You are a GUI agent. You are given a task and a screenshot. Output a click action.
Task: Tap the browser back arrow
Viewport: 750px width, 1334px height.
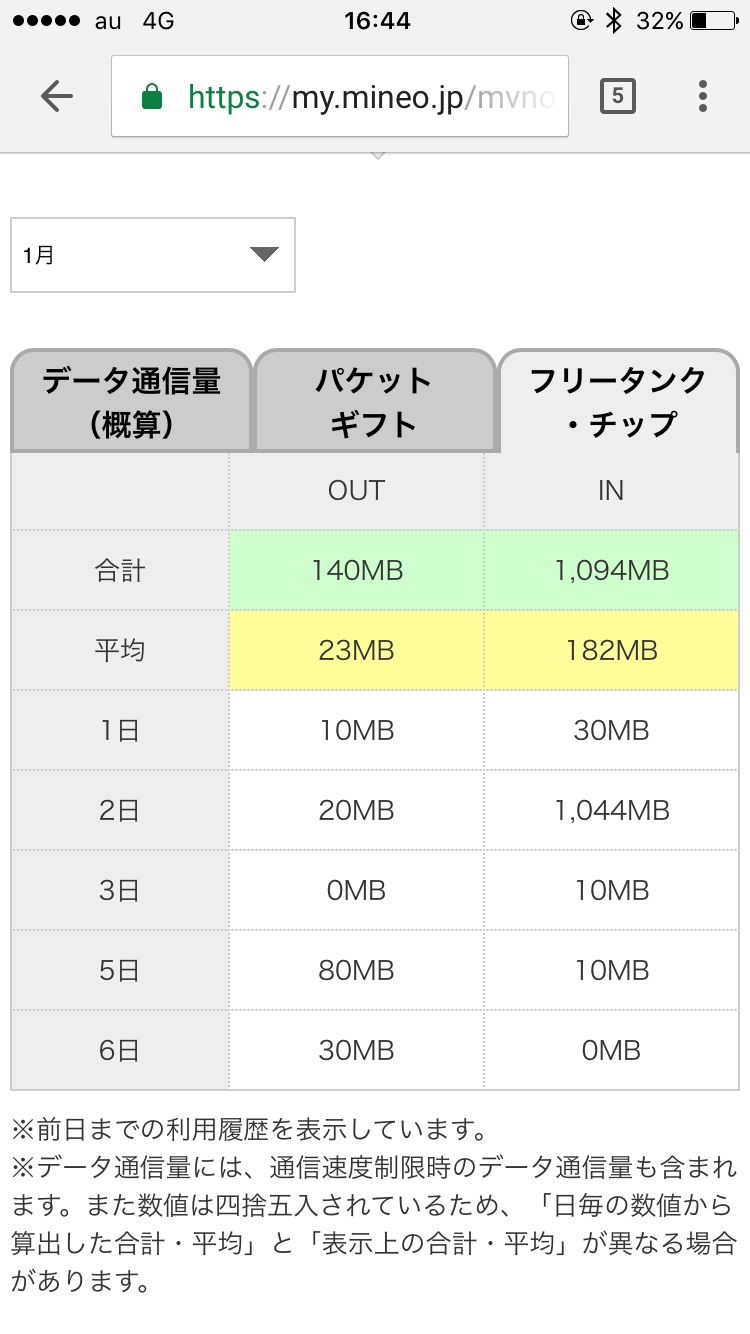click(57, 96)
